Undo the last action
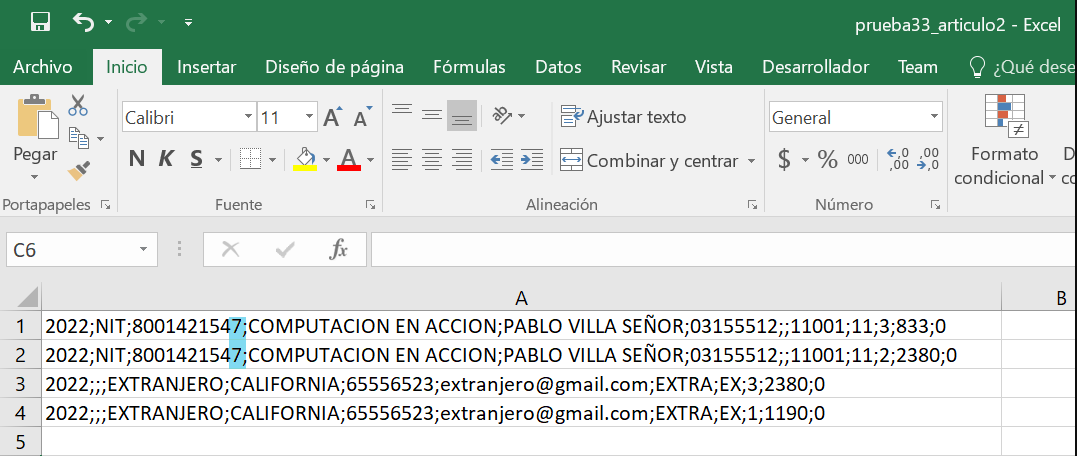Viewport: 1077px width, 456px height. 83,22
